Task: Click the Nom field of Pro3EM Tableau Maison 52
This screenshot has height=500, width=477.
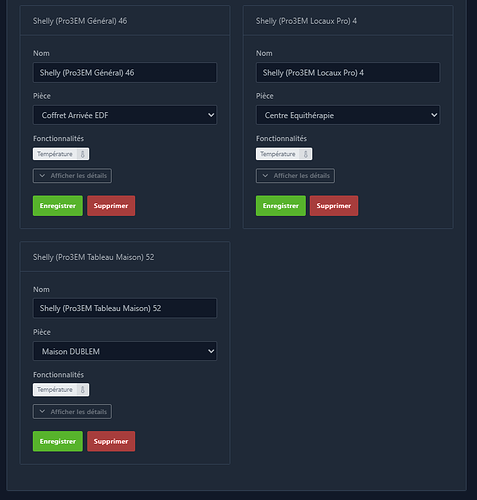Action: [x=125, y=308]
